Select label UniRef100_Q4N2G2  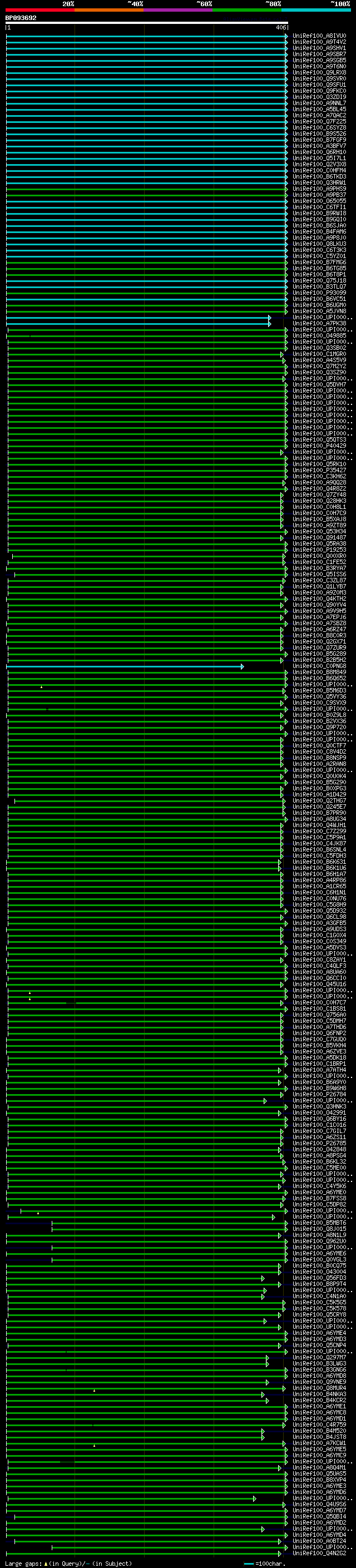(x=319, y=1554)
